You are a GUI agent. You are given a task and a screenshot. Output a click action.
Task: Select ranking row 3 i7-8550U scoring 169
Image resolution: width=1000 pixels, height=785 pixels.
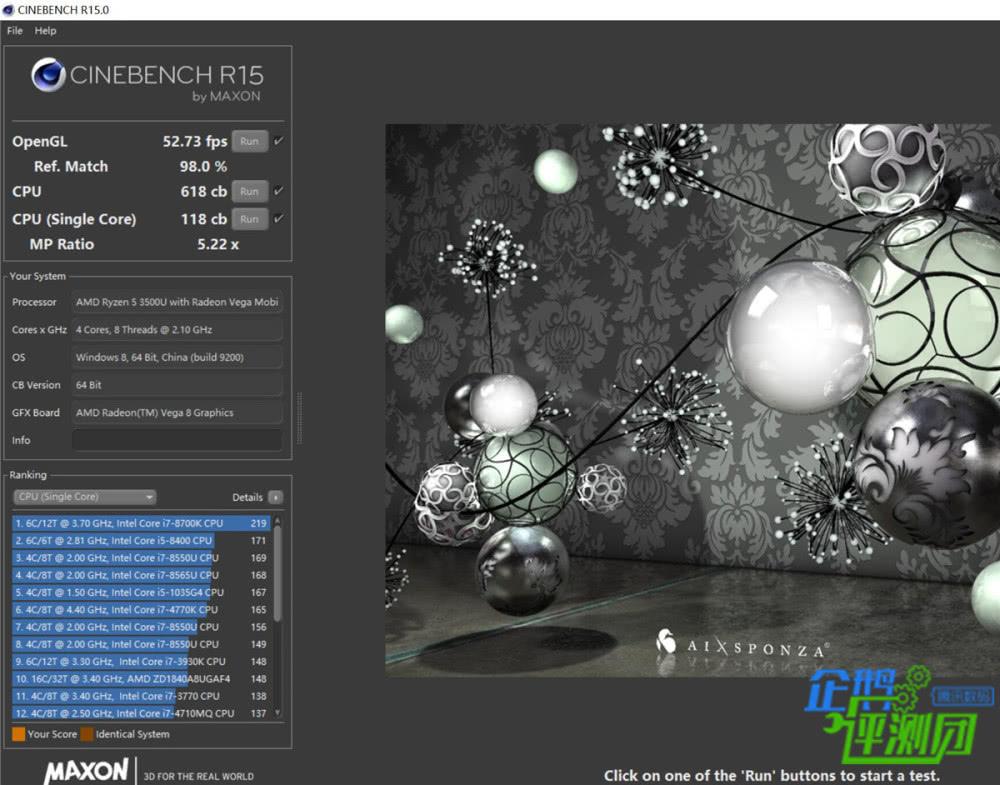[x=141, y=557]
